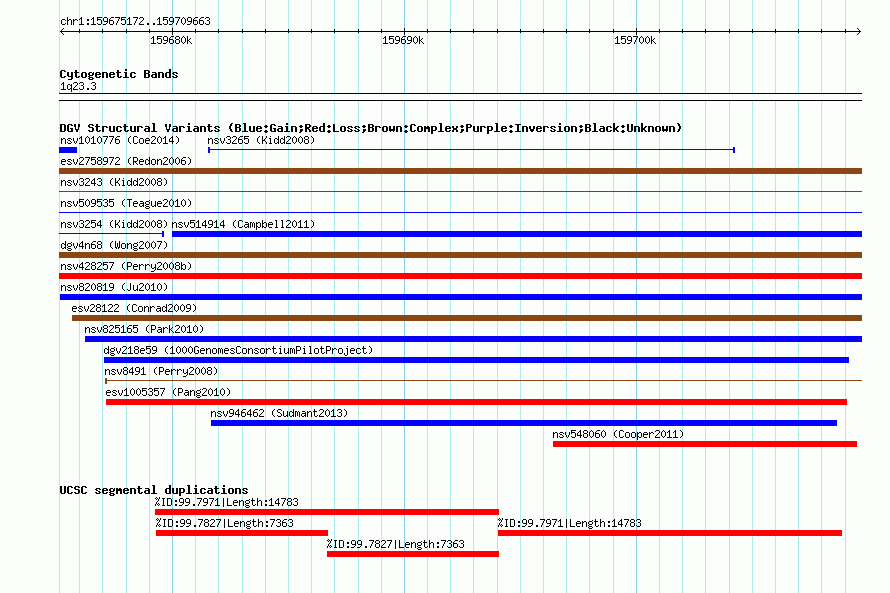The width and height of the screenshot is (890, 593).
Task: Click the 159690k ruler tick label
Action: pos(403,40)
